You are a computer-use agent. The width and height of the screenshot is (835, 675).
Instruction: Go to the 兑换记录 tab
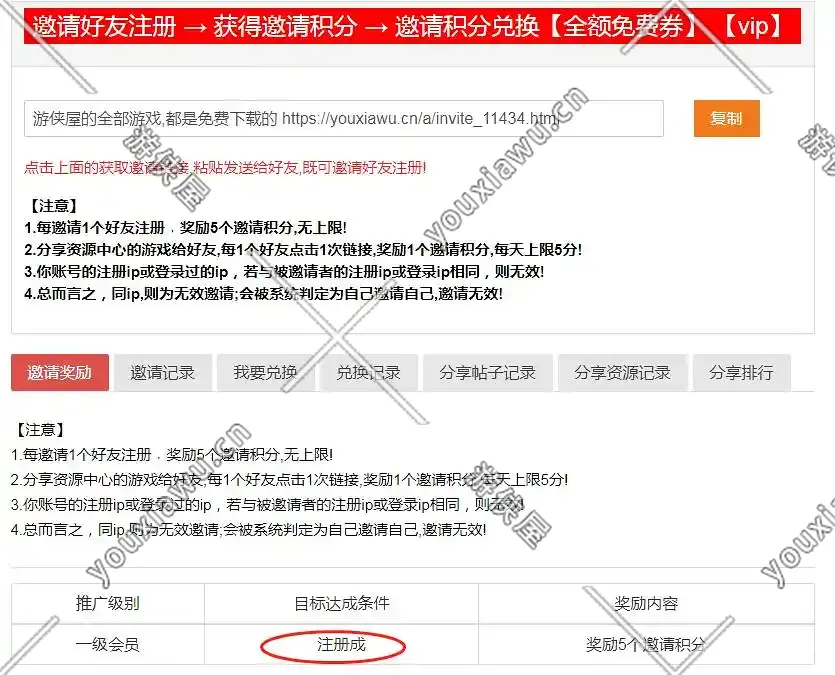pos(368,373)
